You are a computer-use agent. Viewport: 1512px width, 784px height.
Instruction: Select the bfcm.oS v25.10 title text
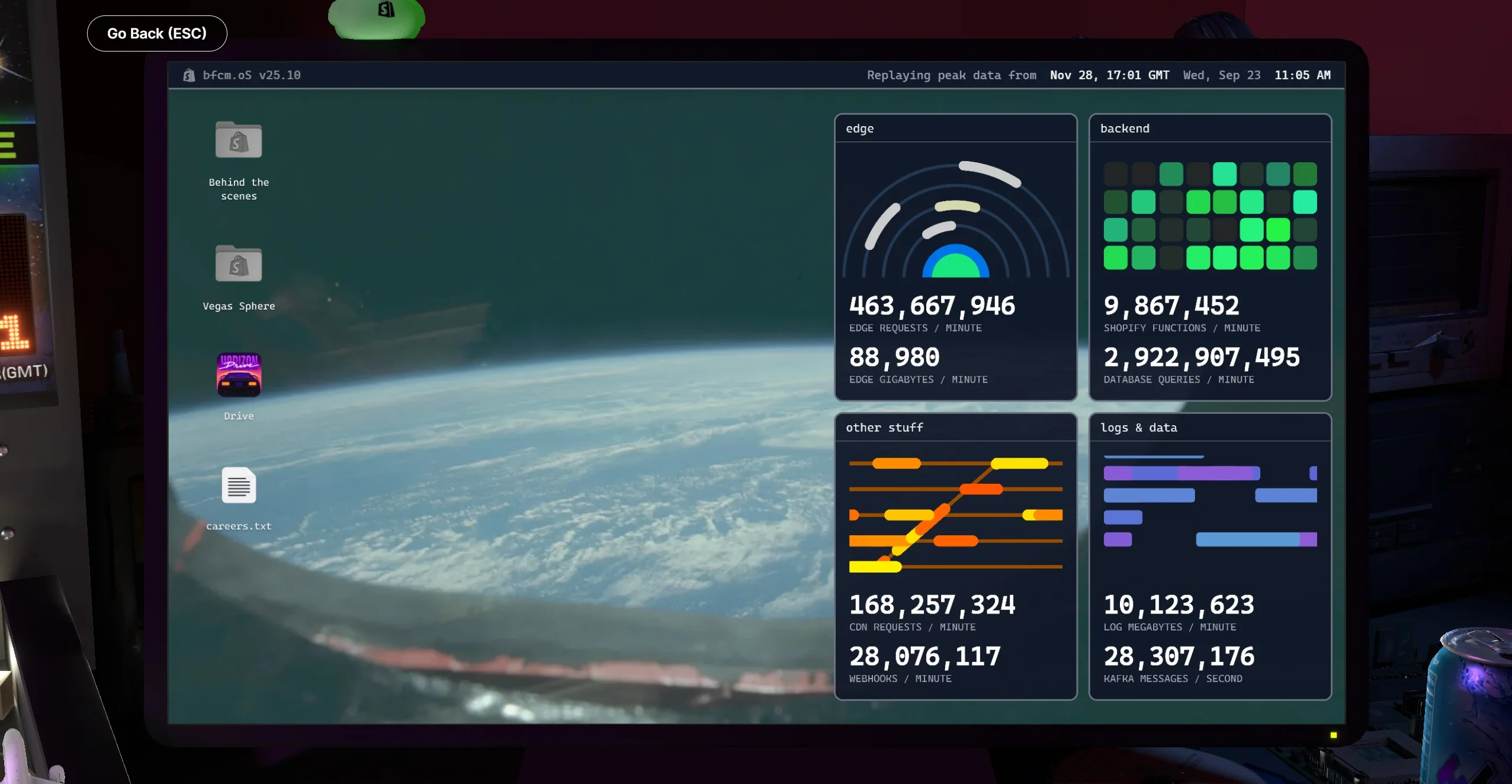click(252, 75)
